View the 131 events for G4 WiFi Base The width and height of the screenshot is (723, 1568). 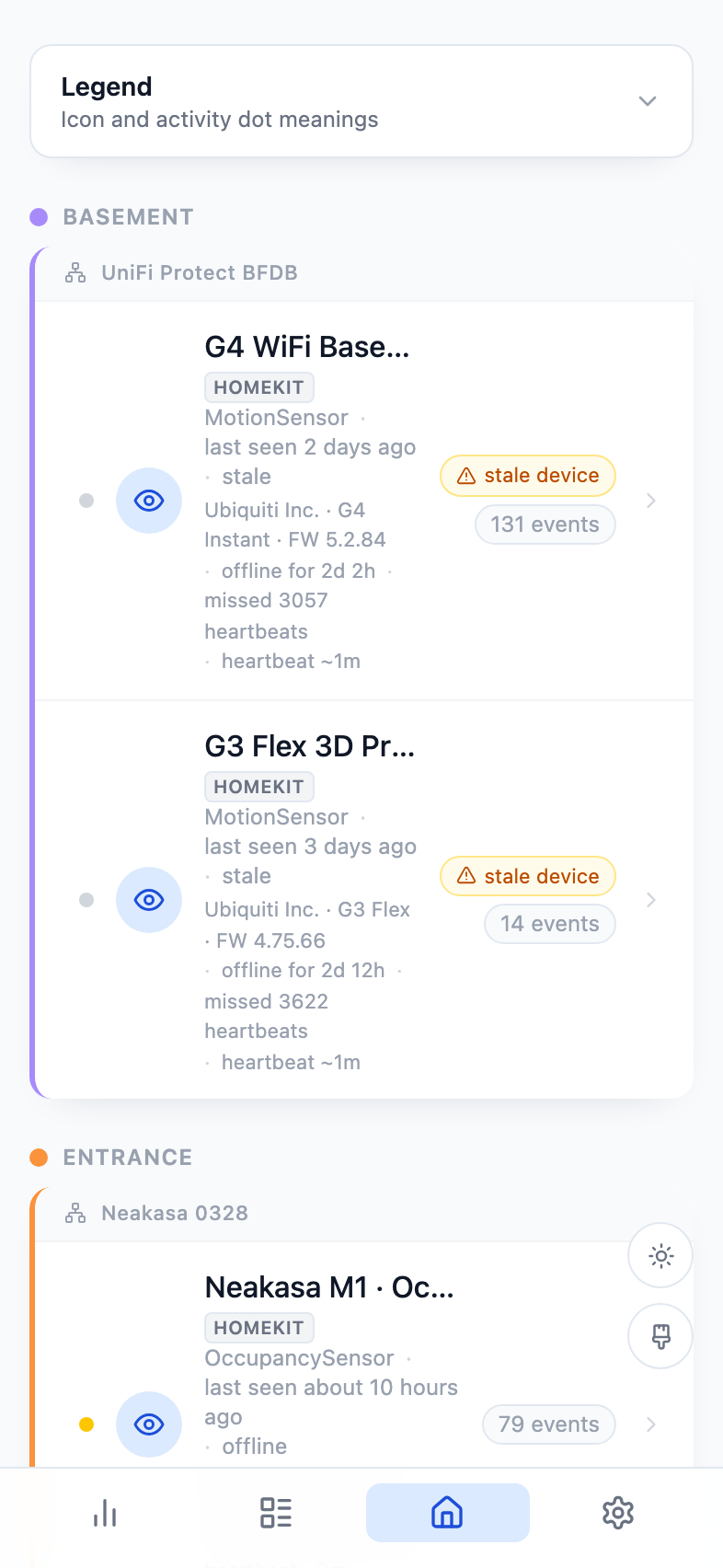545,524
